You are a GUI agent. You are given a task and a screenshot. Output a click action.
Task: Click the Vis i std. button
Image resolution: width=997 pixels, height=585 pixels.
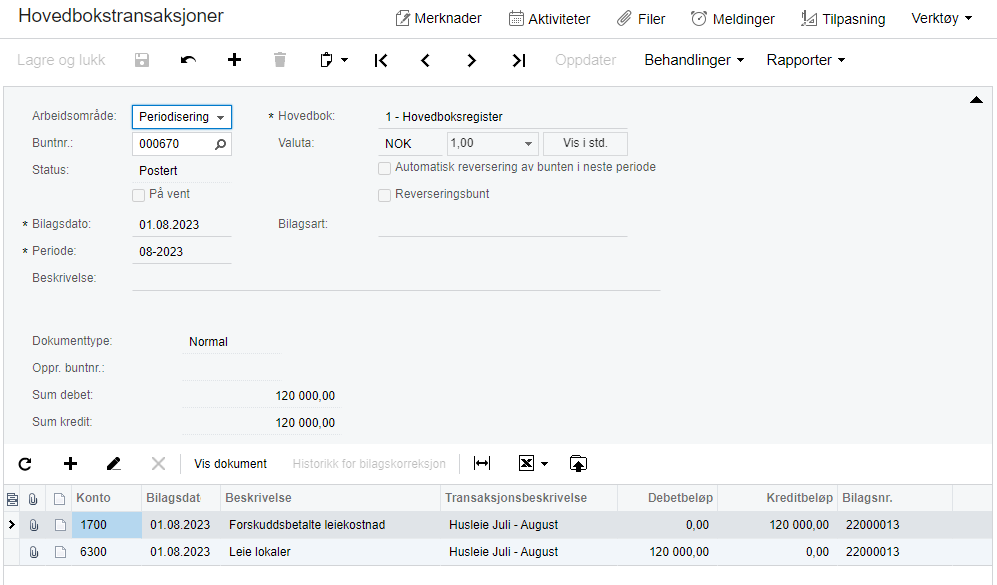point(585,144)
